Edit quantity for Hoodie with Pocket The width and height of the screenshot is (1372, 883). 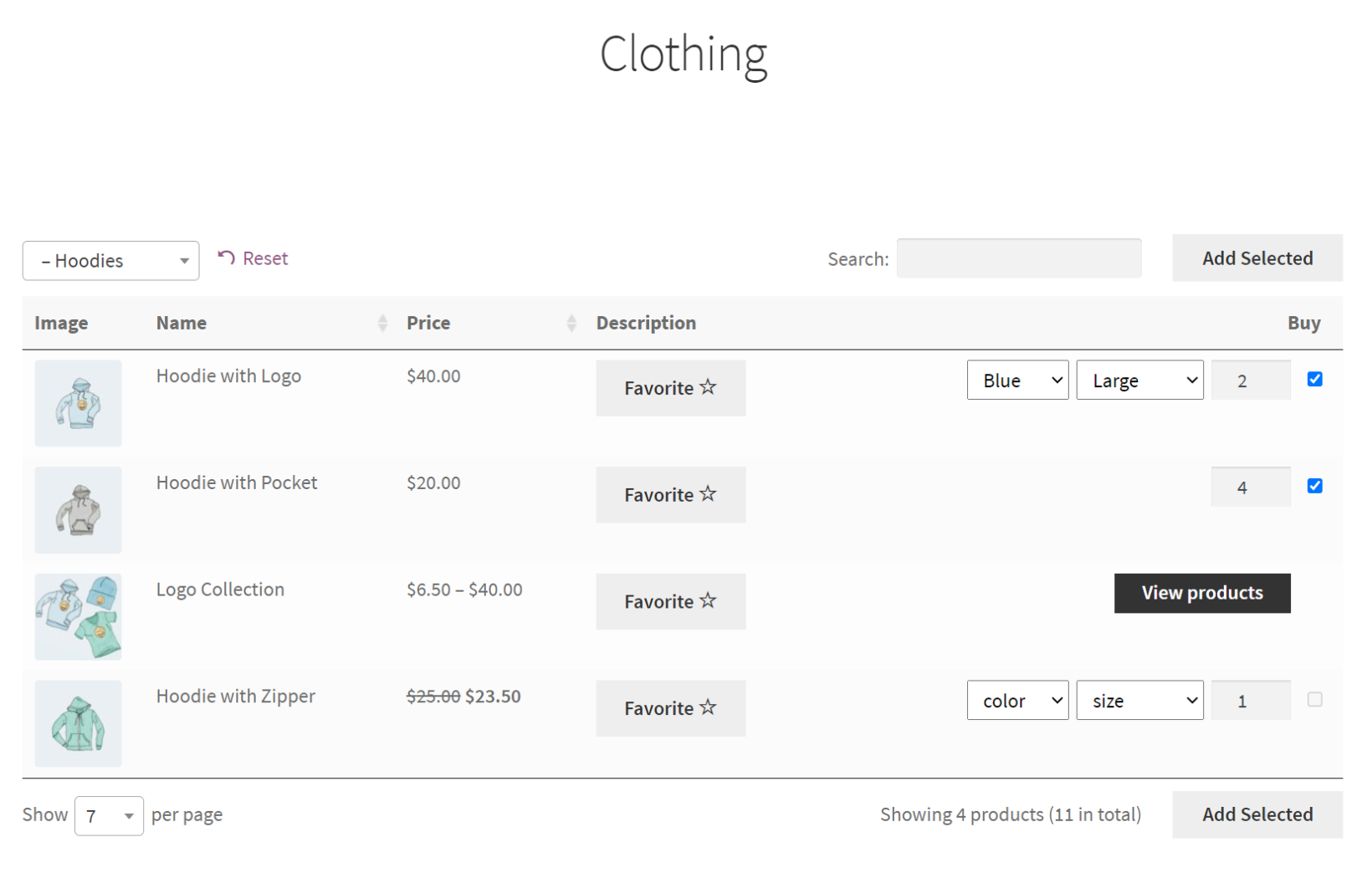pyautogui.click(x=1251, y=486)
